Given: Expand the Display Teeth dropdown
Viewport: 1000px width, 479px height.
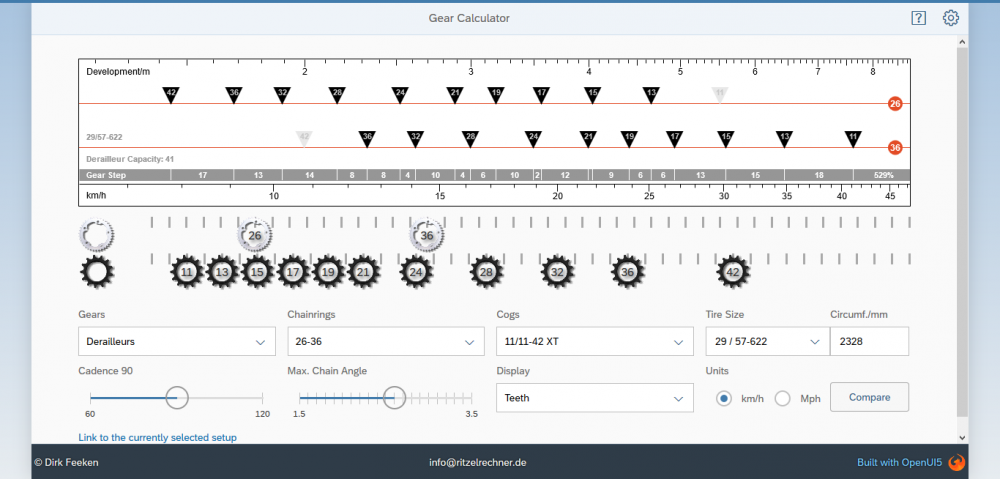Looking at the screenshot, I should point(594,398).
